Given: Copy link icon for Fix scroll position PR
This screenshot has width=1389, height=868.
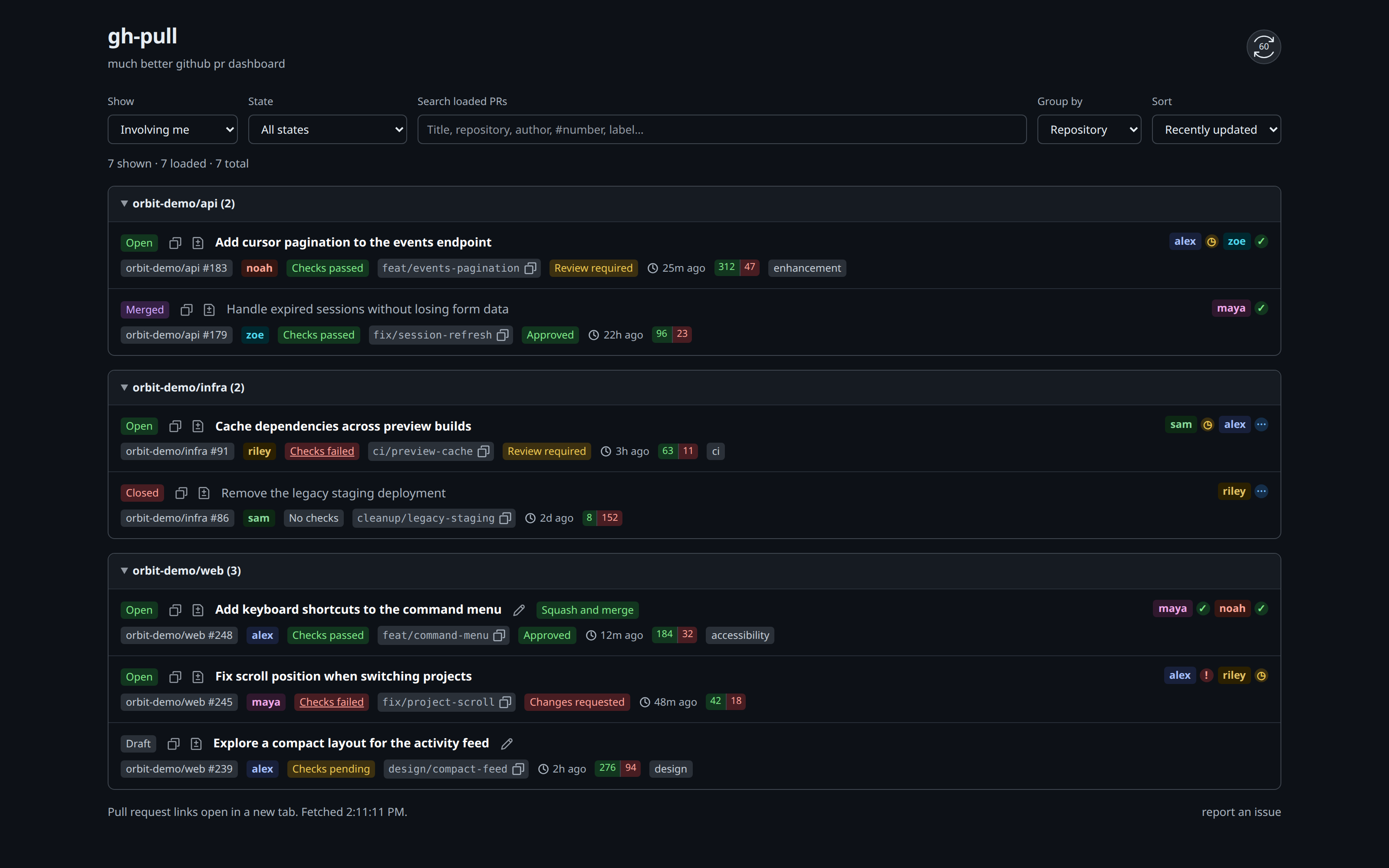Looking at the screenshot, I should pos(175,677).
